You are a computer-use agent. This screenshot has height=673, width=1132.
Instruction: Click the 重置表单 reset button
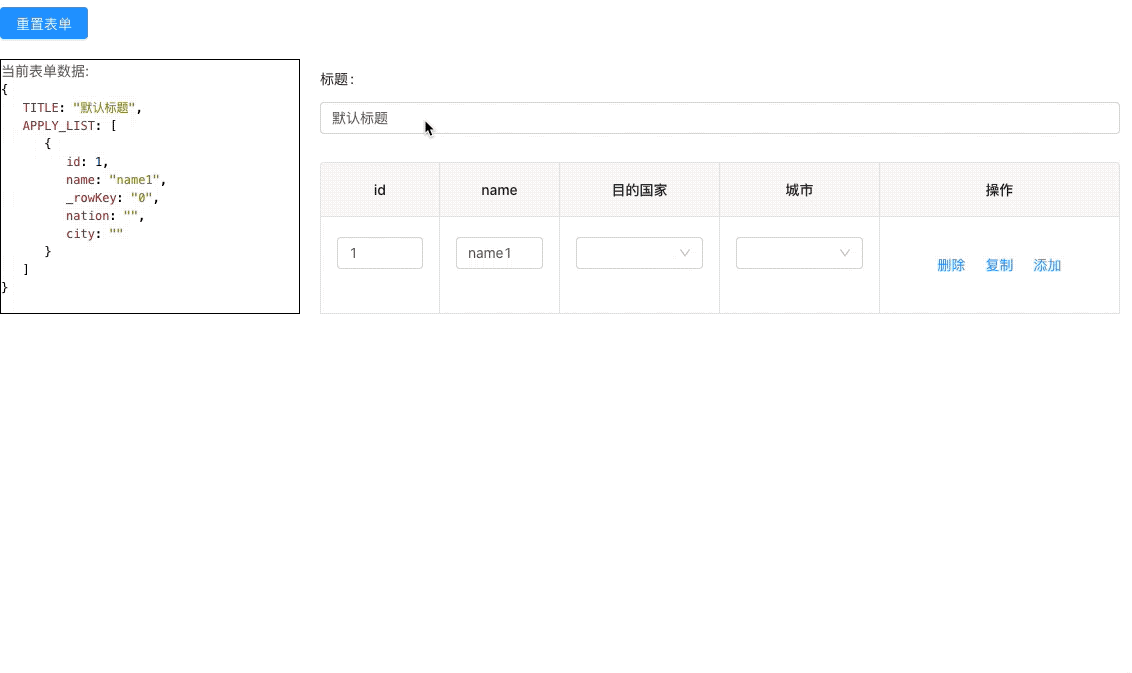pyautogui.click(x=44, y=23)
